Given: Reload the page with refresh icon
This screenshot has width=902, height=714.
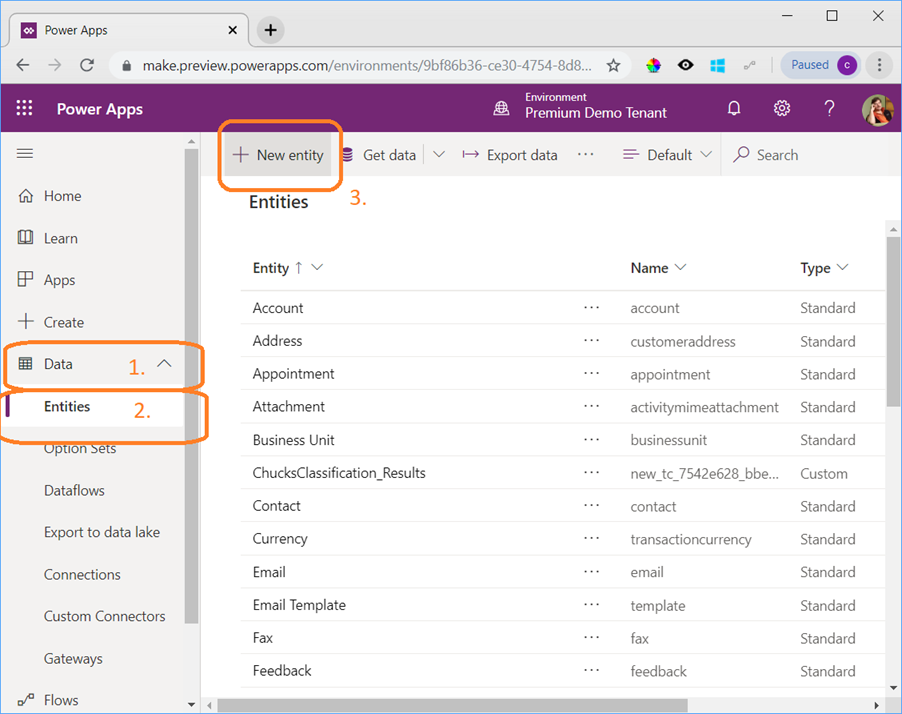Looking at the screenshot, I should click(87, 65).
